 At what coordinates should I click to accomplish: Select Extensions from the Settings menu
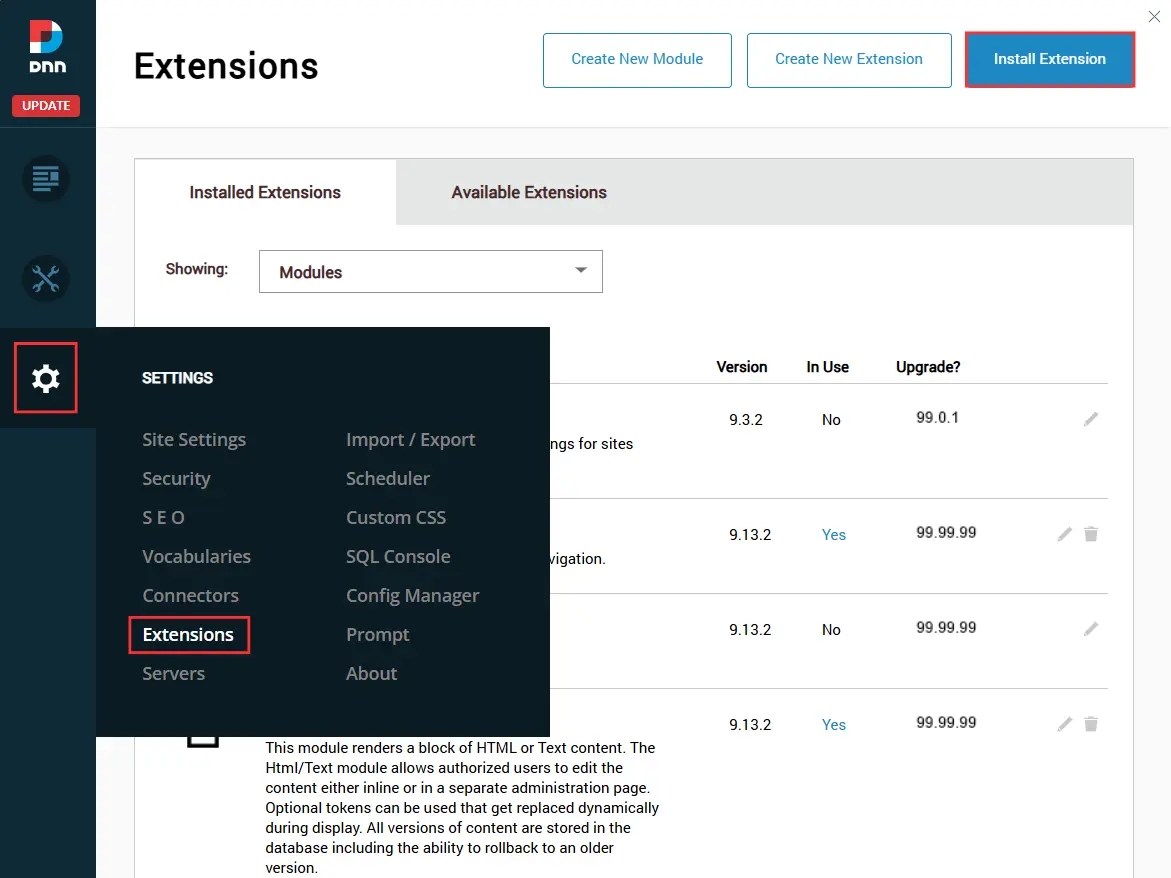click(x=189, y=634)
